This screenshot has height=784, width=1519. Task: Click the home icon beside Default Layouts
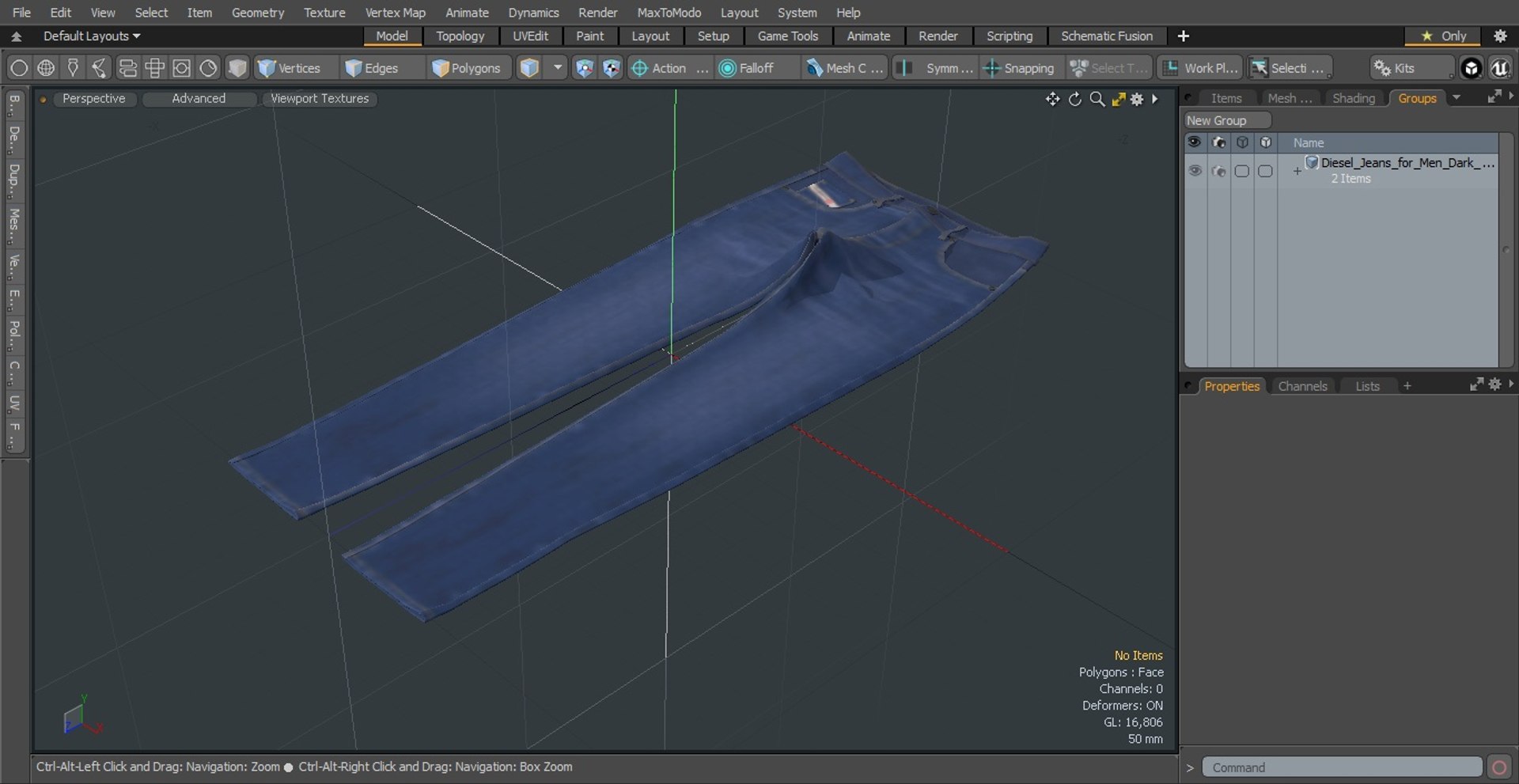[17, 36]
